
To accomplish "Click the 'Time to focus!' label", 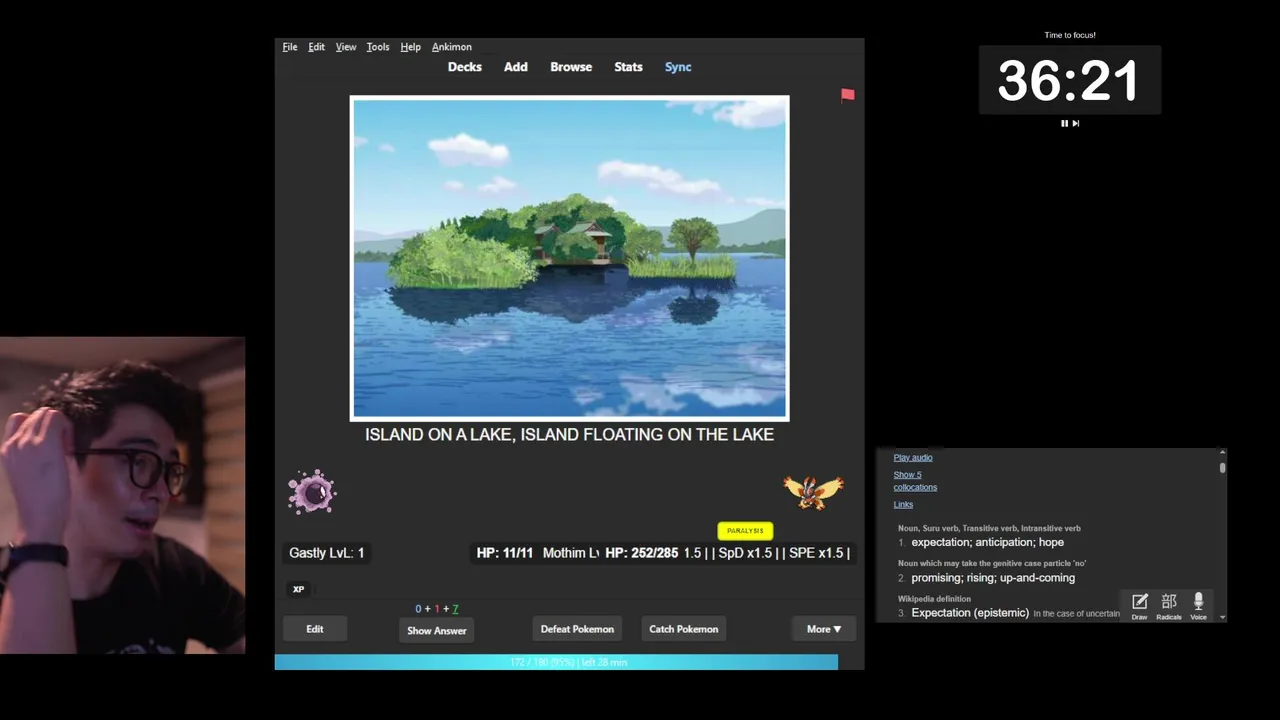I will [1070, 35].
